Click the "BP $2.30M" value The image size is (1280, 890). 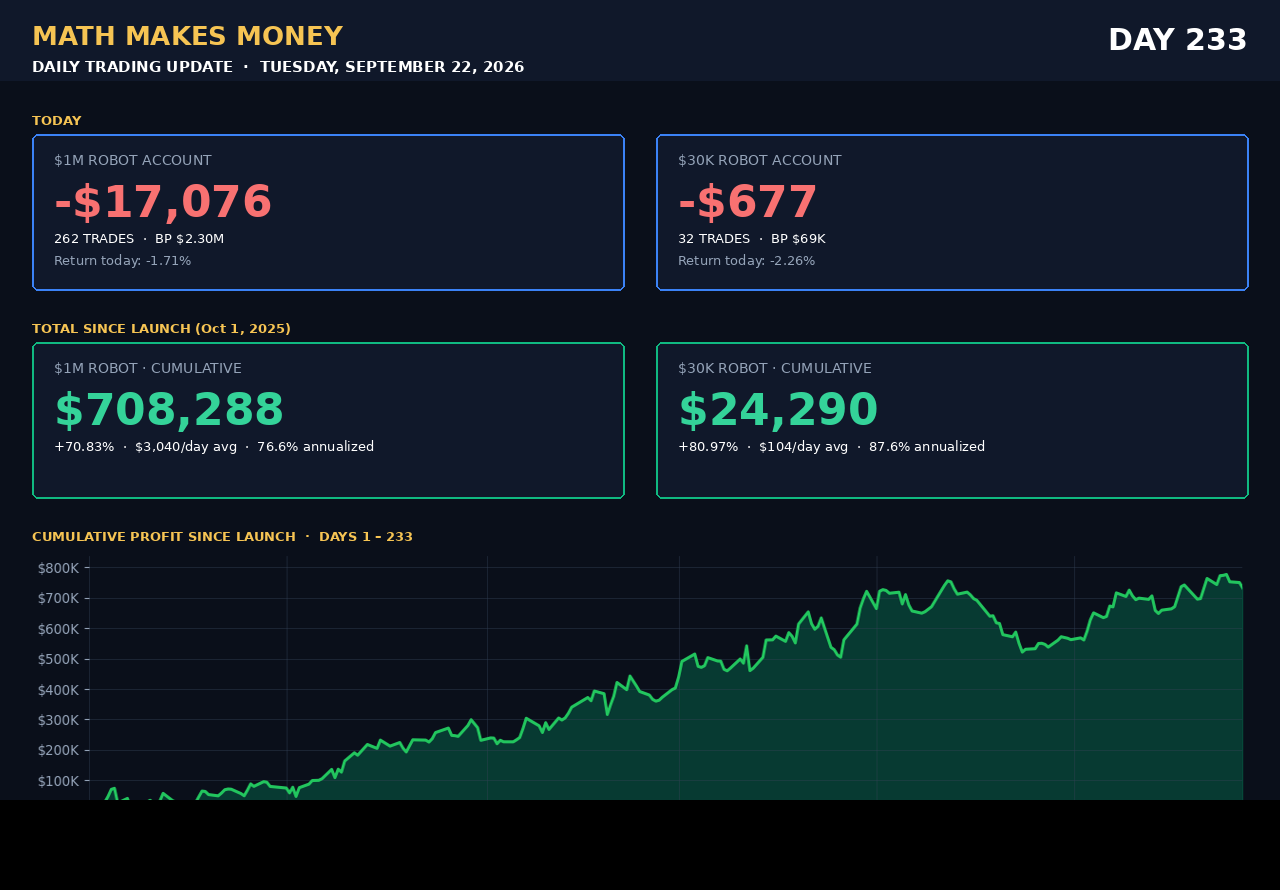189,239
